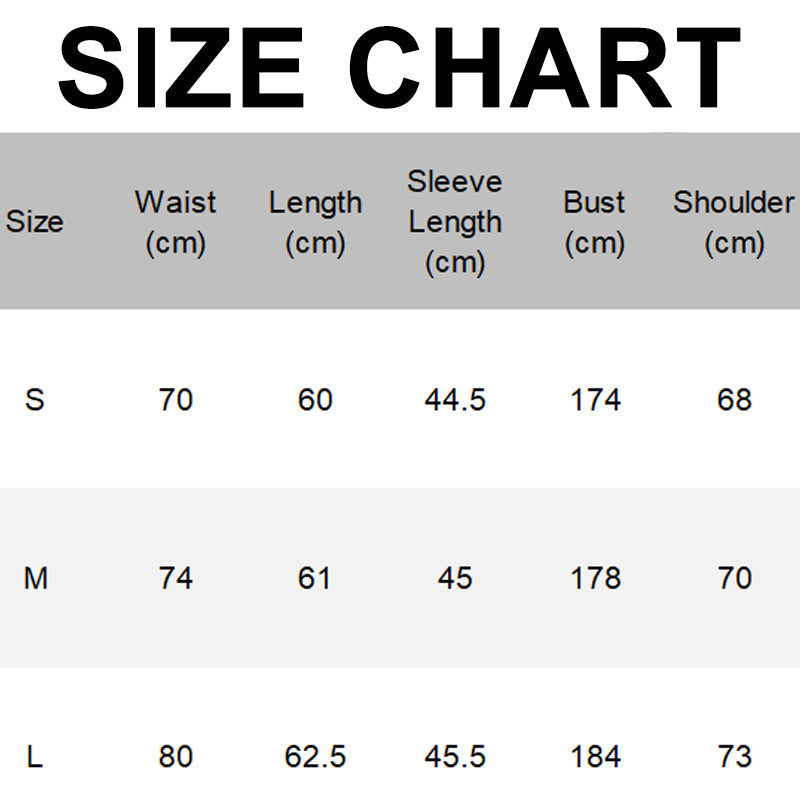Select the S size row label

pyautogui.click(x=35, y=400)
